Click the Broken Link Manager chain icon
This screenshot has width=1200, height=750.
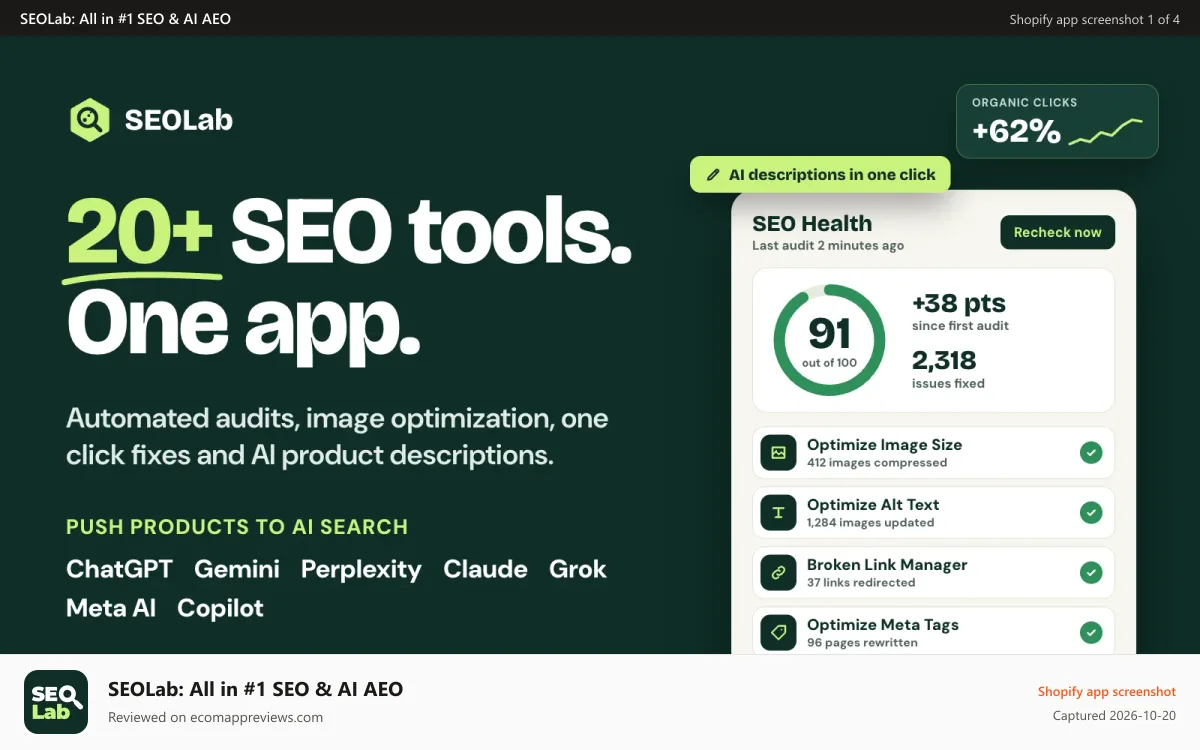(779, 573)
